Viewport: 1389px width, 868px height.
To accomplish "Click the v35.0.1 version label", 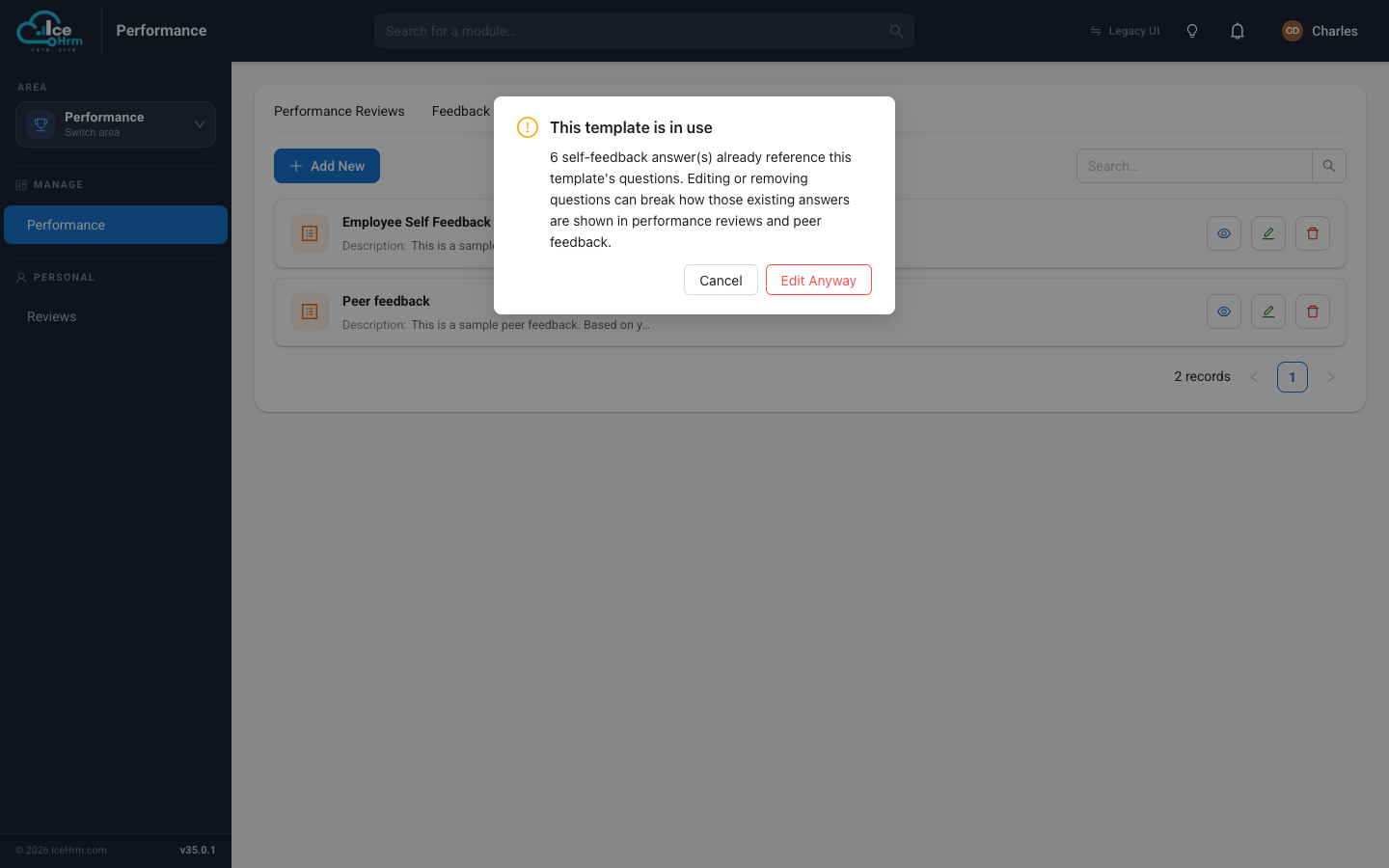I will (198, 850).
